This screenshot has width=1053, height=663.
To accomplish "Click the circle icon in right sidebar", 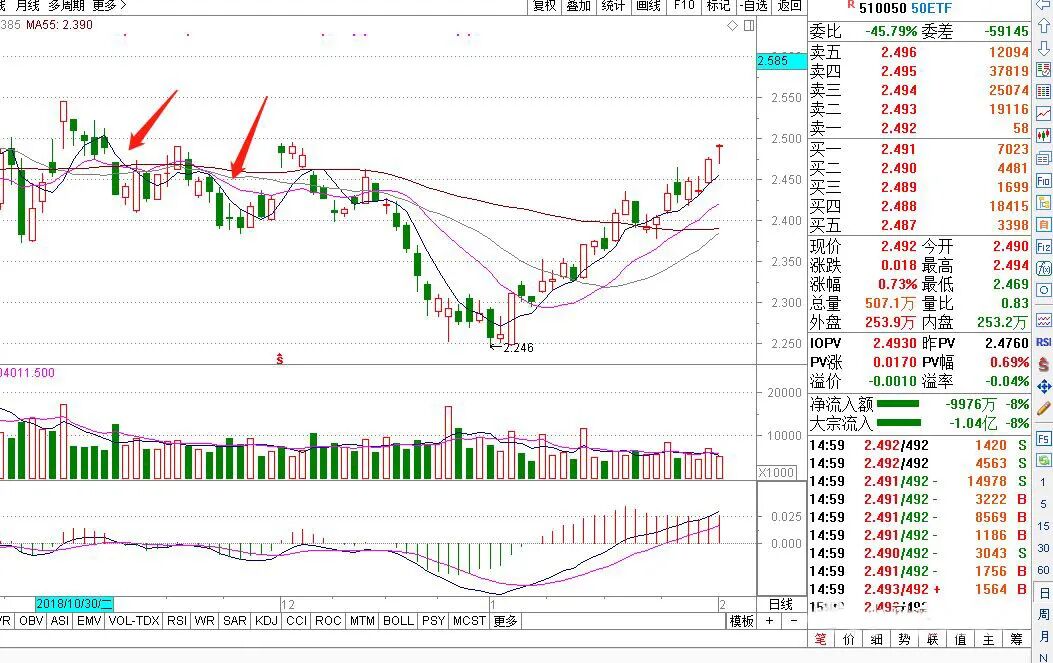I will coord(1044,291).
